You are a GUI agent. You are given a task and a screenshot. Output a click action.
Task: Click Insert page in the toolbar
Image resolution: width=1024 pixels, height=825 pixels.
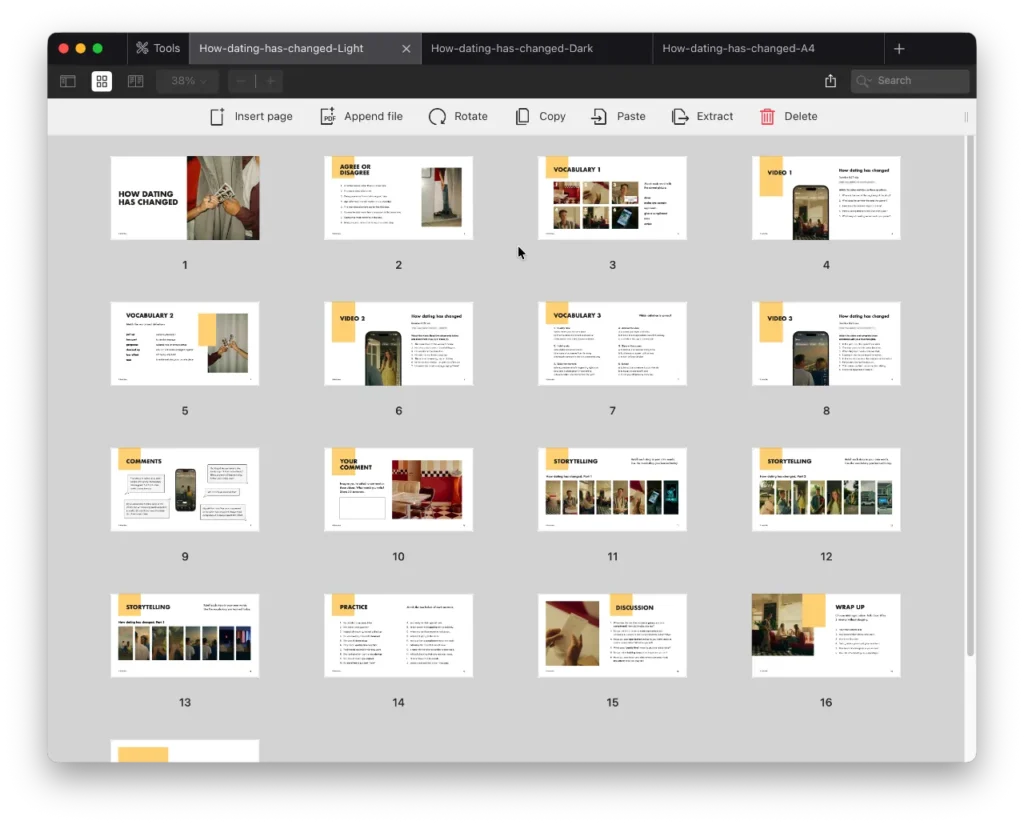coord(251,116)
